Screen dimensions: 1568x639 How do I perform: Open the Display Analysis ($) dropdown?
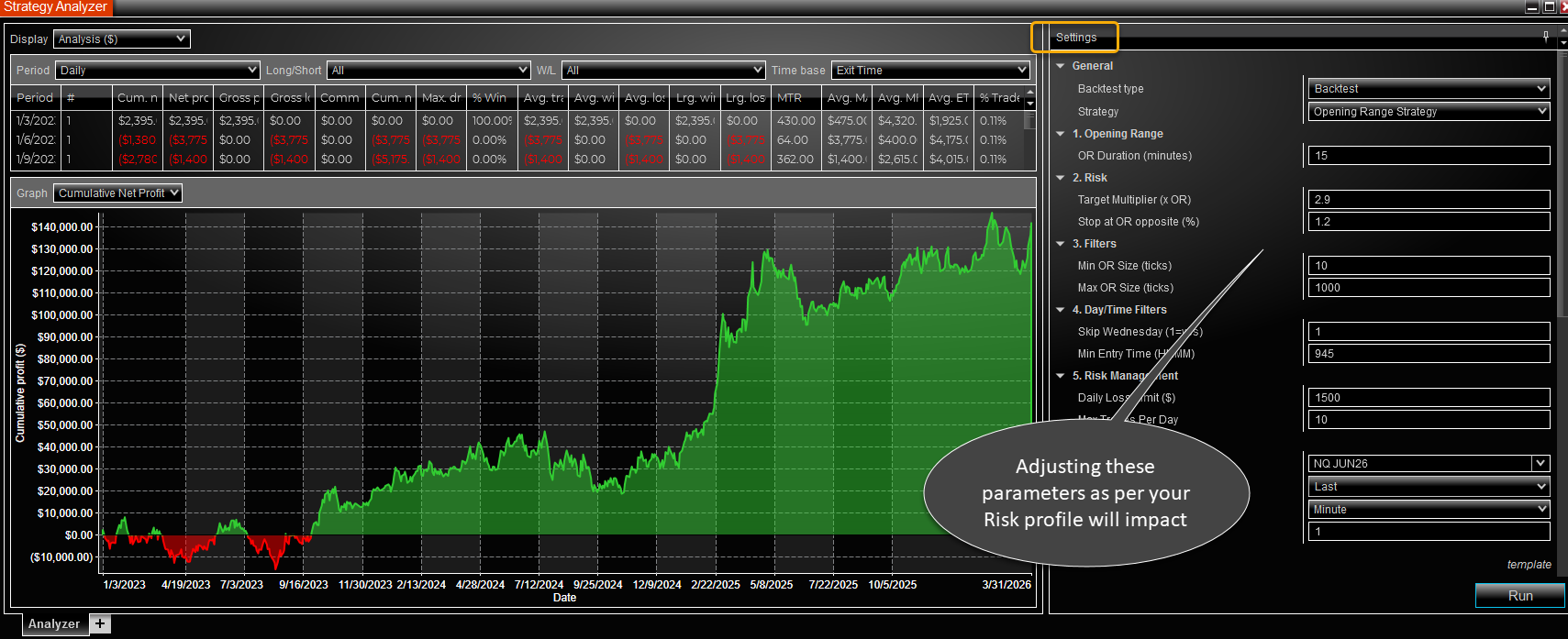click(121, 39)
